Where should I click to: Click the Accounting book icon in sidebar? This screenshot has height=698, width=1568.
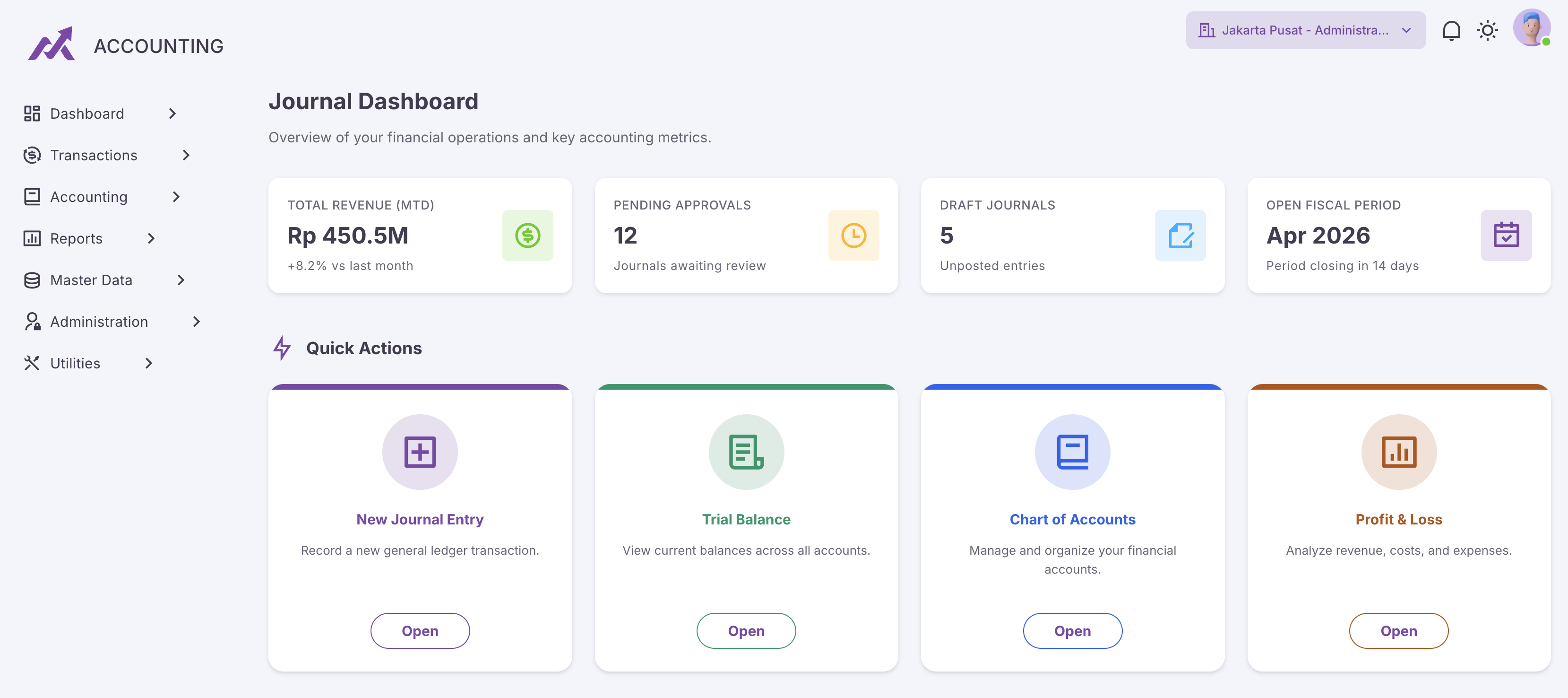tap(32, 197)
